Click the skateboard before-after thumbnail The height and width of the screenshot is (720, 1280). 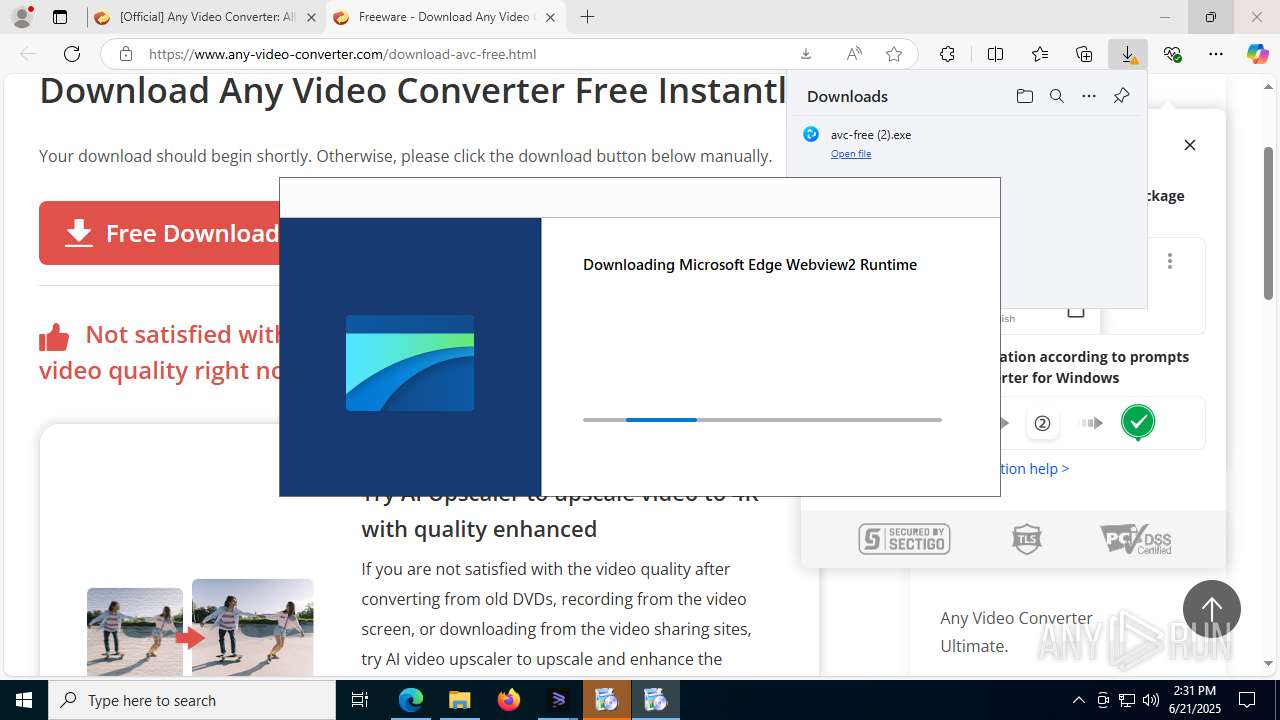point(200,627)
